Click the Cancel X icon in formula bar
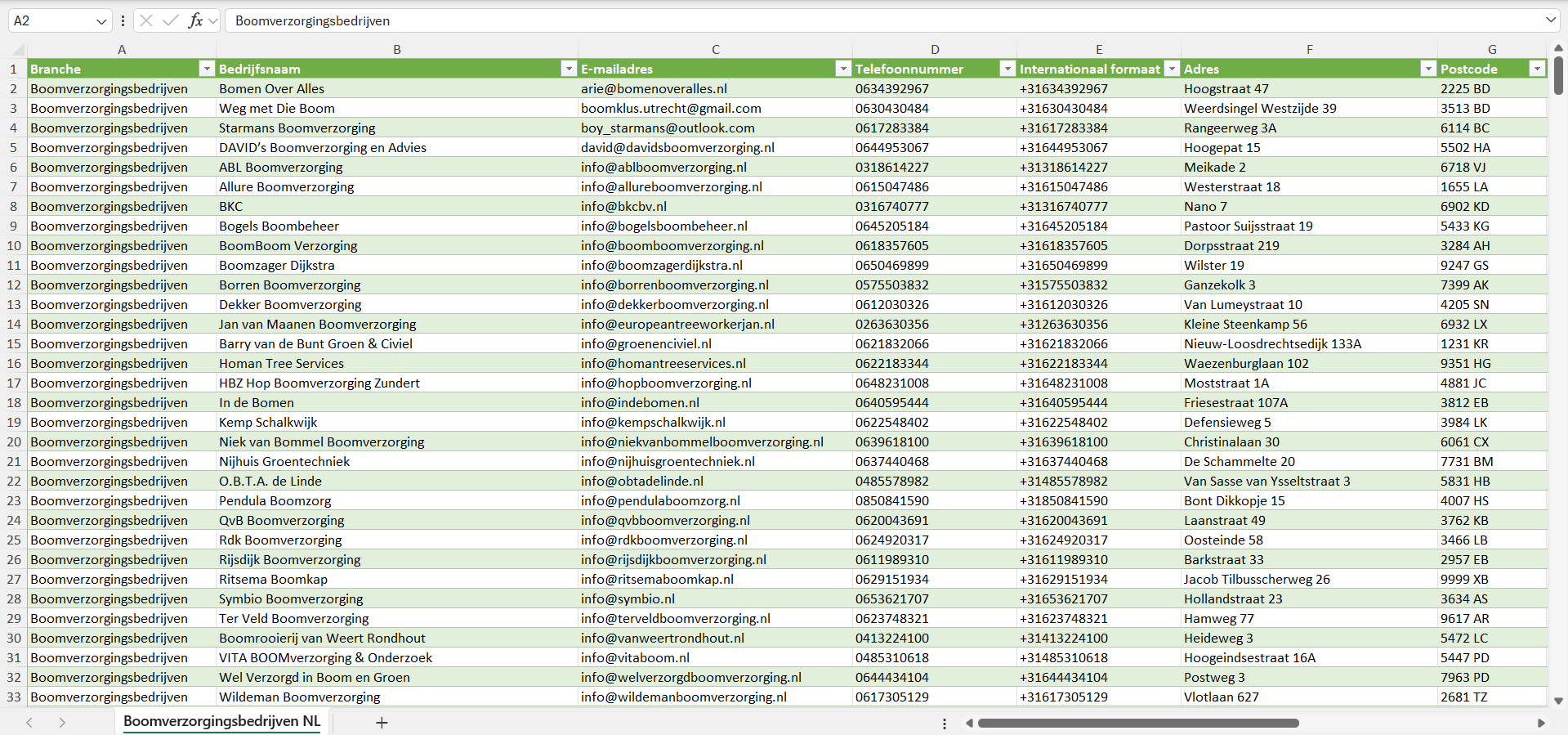Image resolution: width=1568 pixels, height=735 pixels. click(x=146, y=20)
